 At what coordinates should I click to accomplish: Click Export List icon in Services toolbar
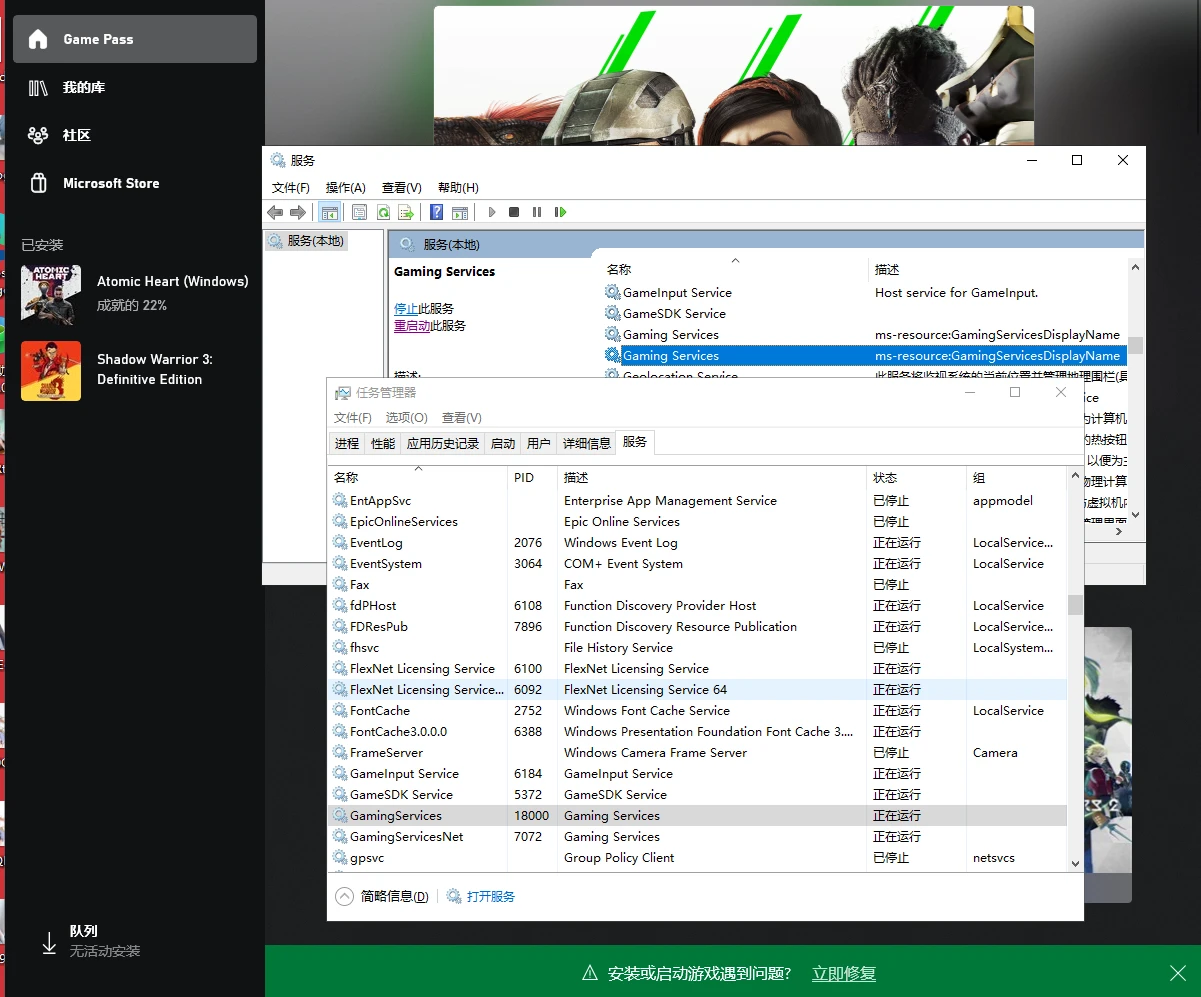pos(406,212)
